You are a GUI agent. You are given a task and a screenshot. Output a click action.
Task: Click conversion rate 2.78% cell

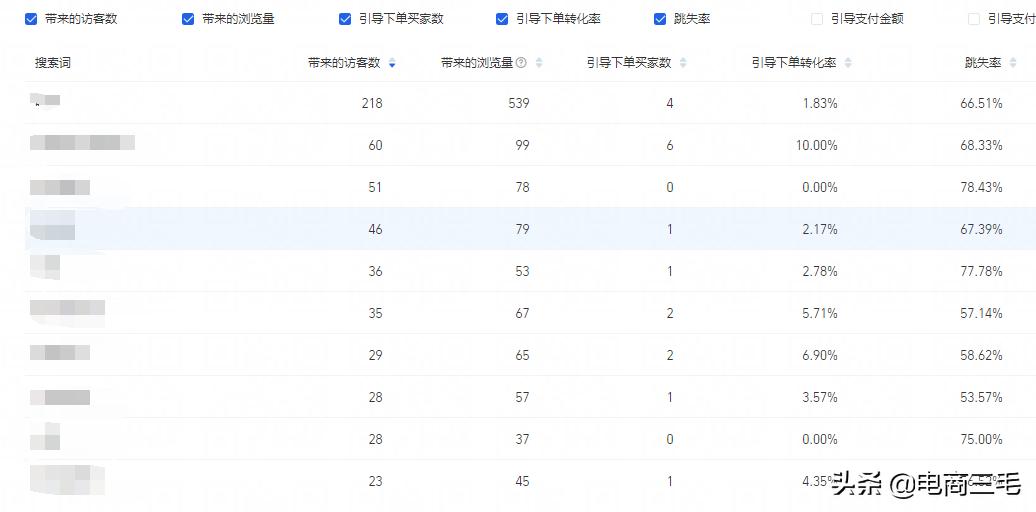(x=820, y=272)
